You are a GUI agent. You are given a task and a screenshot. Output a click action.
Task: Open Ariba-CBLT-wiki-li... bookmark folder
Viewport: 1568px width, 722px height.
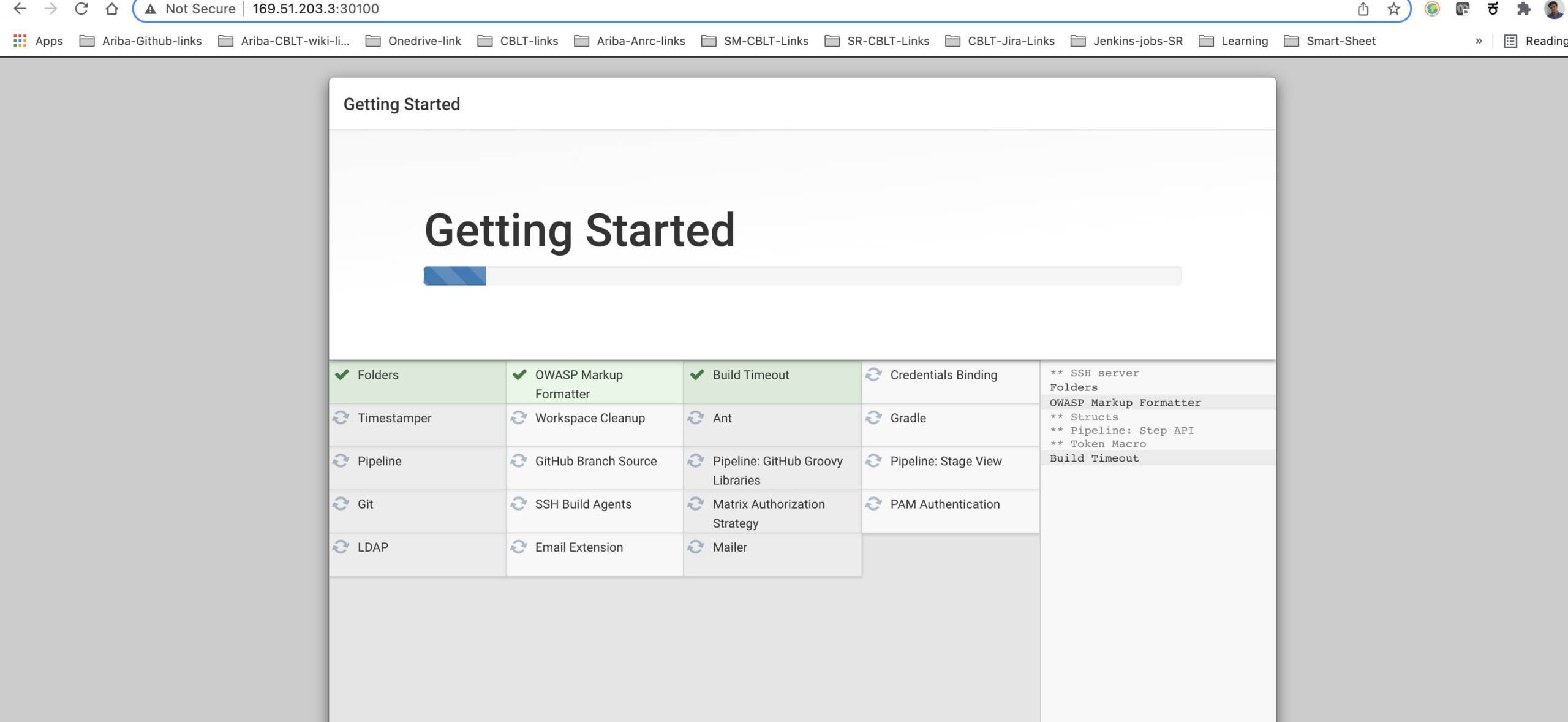[x=284, y=41]
